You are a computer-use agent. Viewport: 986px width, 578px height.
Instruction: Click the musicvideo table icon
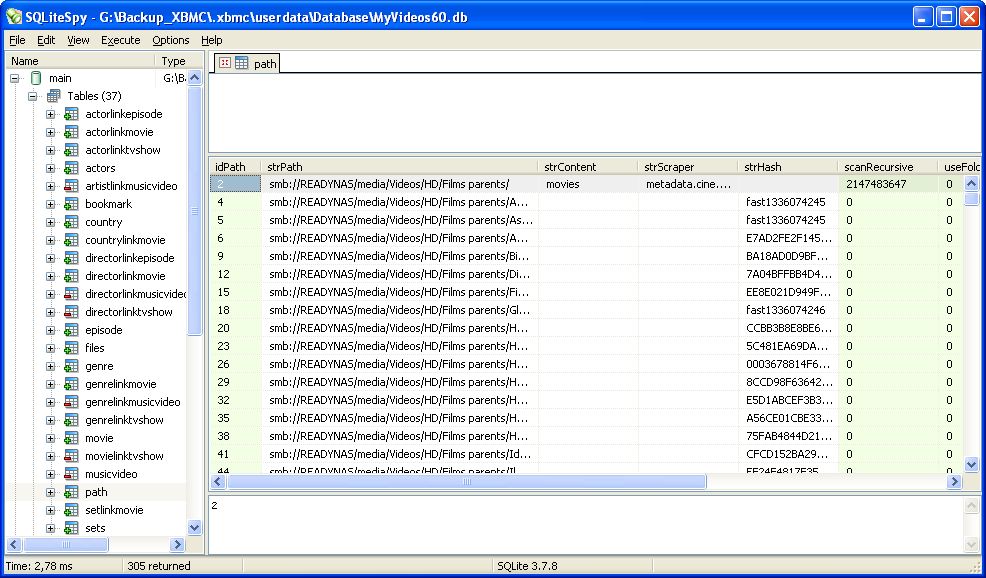tap(72, 474)
